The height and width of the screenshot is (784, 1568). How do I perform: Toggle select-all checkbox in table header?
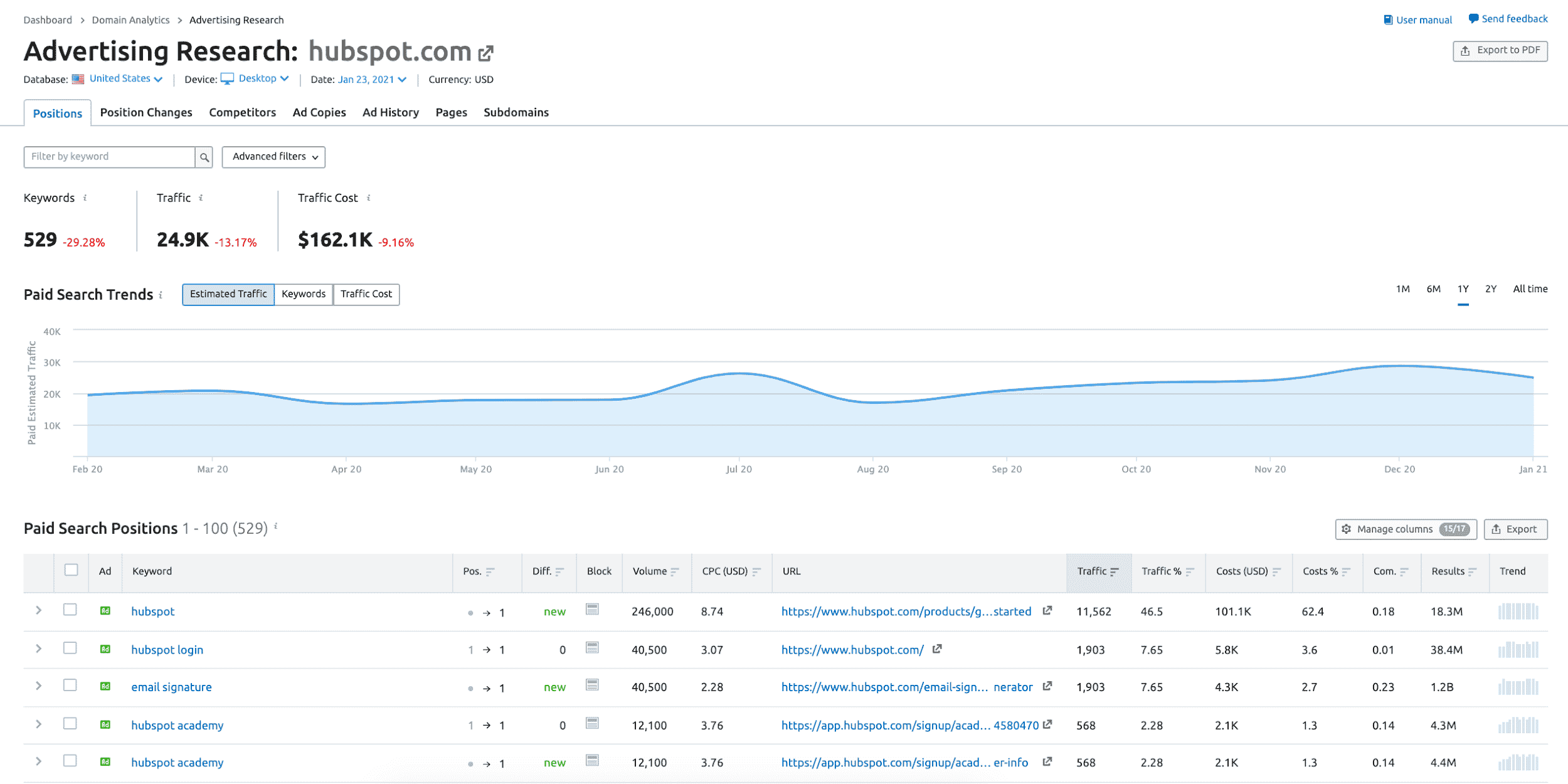click(x=72, y=570)
